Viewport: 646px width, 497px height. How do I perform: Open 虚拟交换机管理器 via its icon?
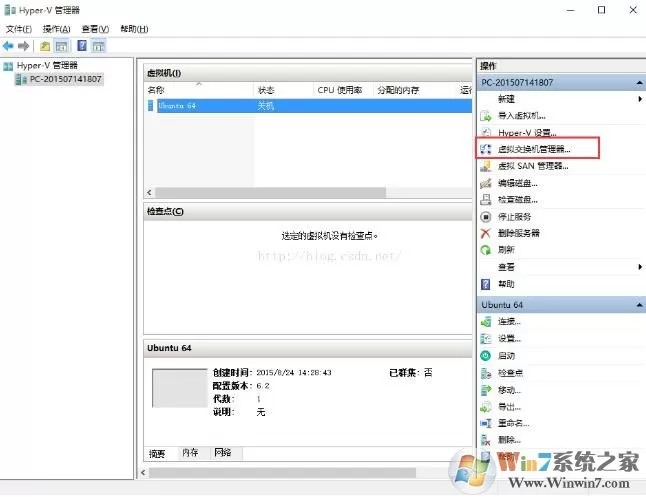(x=486, y=149)
